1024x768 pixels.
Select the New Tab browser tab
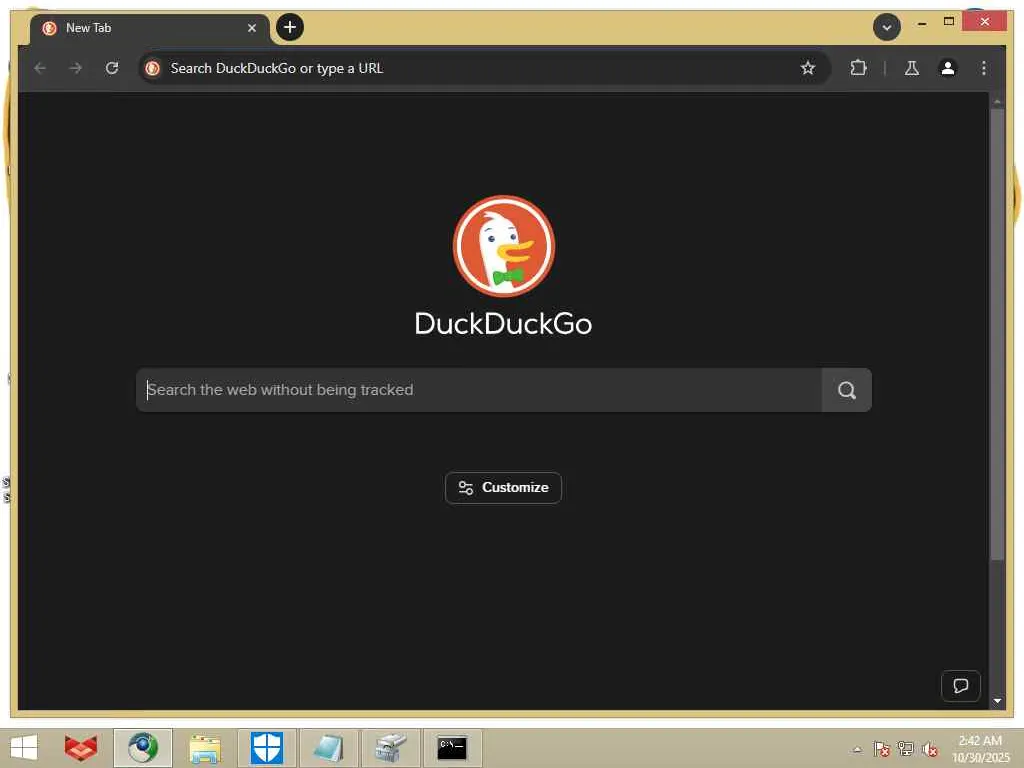tap(149, 28)
